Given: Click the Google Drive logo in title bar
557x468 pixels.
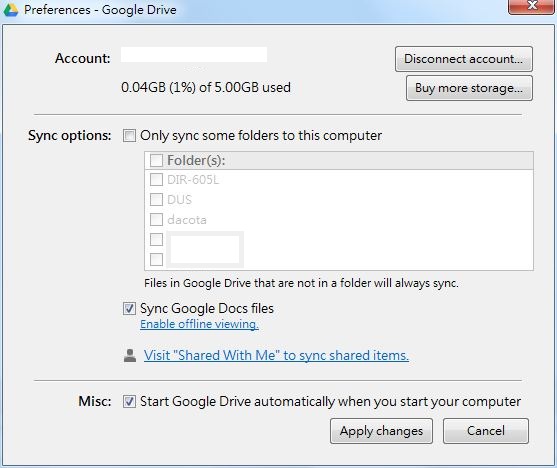Looking at the screenshot, I should coord(11,10).
